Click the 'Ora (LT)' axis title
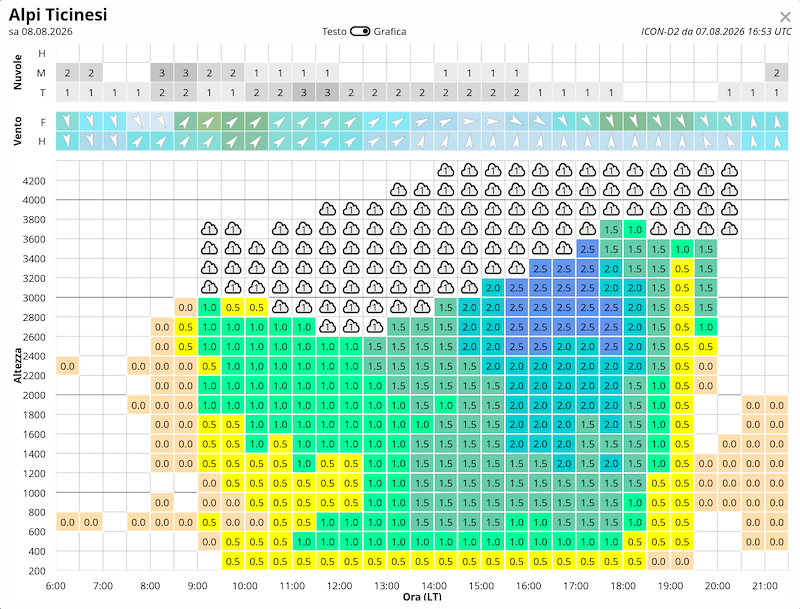 (x=422, y=596)
